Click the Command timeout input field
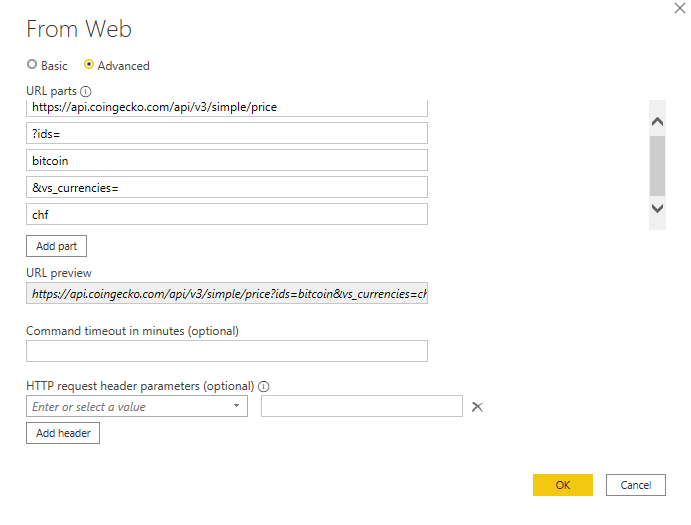Image resolution: width=691 pixels, height=525 pixels. [227, 351]
